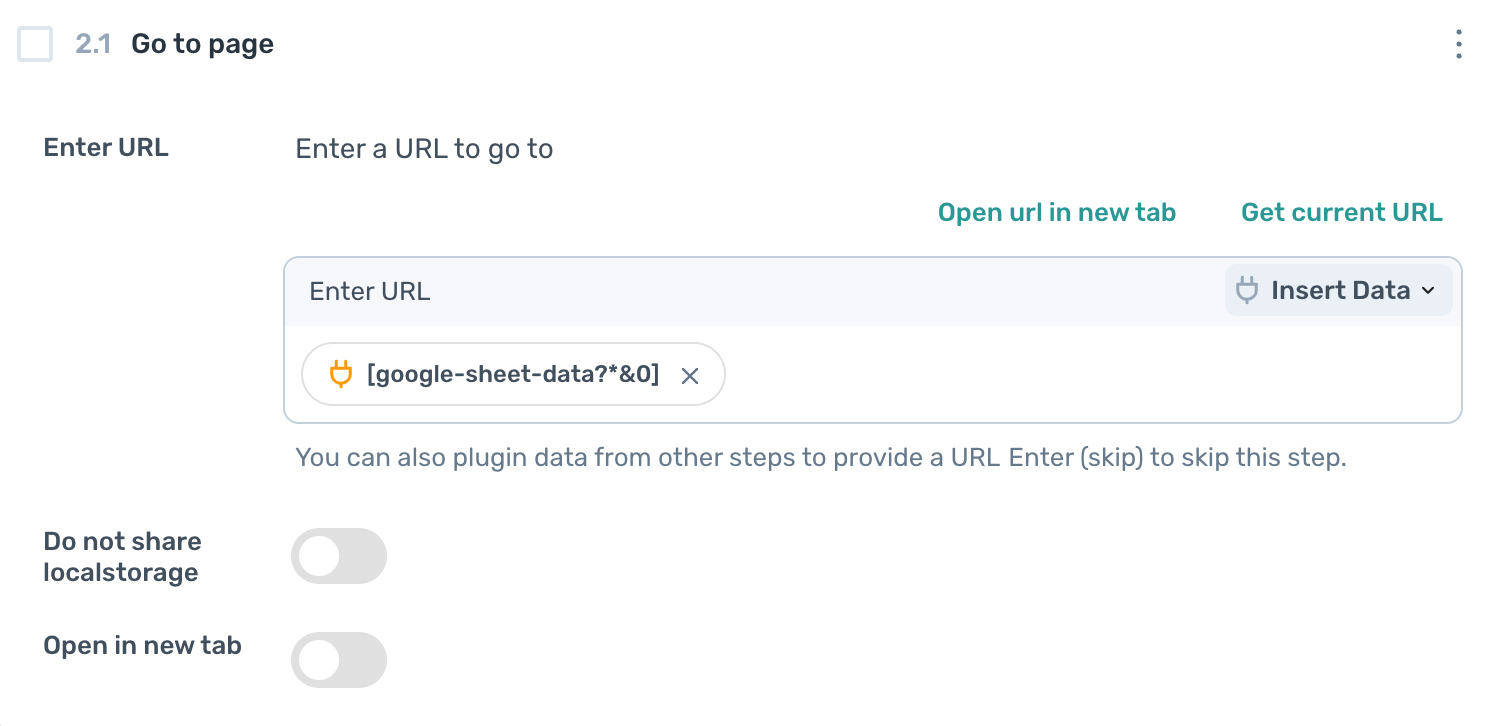Collapse the Insert Data data picker

click(x=1338, y=290)
